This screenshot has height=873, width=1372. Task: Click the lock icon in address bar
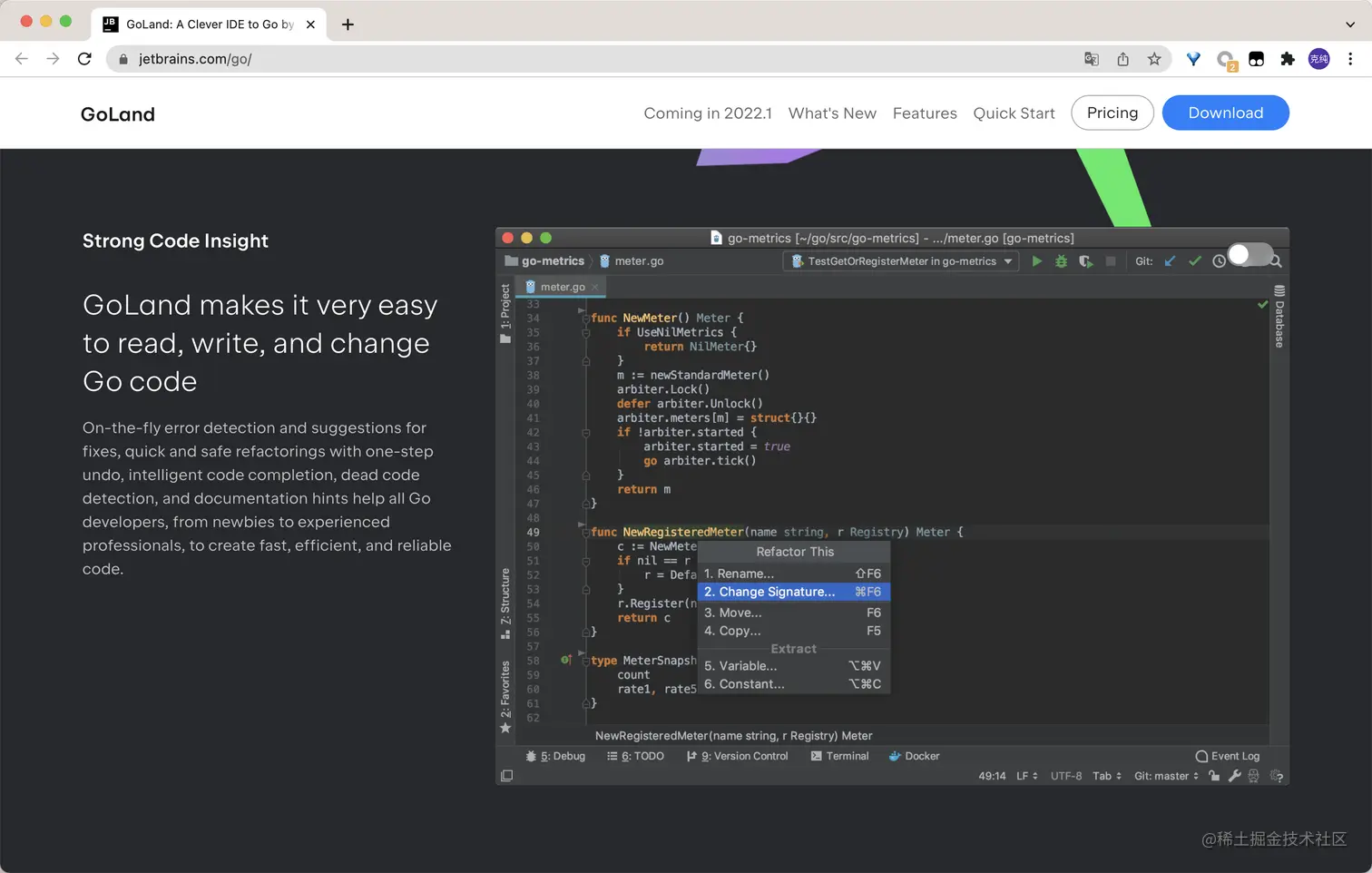[x=123, y=59]
